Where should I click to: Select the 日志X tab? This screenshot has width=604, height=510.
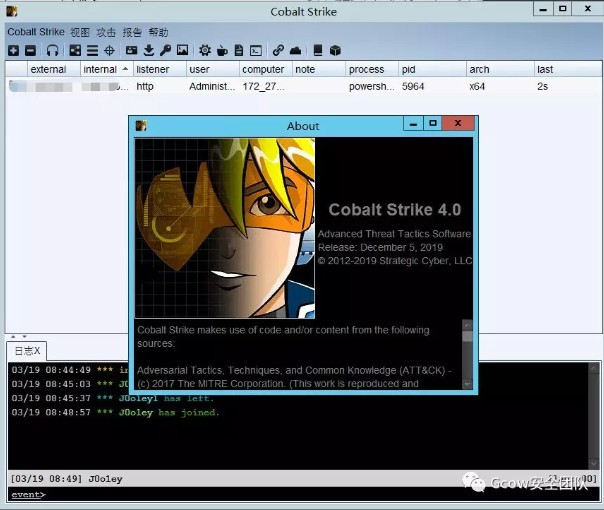click(26, 350)
